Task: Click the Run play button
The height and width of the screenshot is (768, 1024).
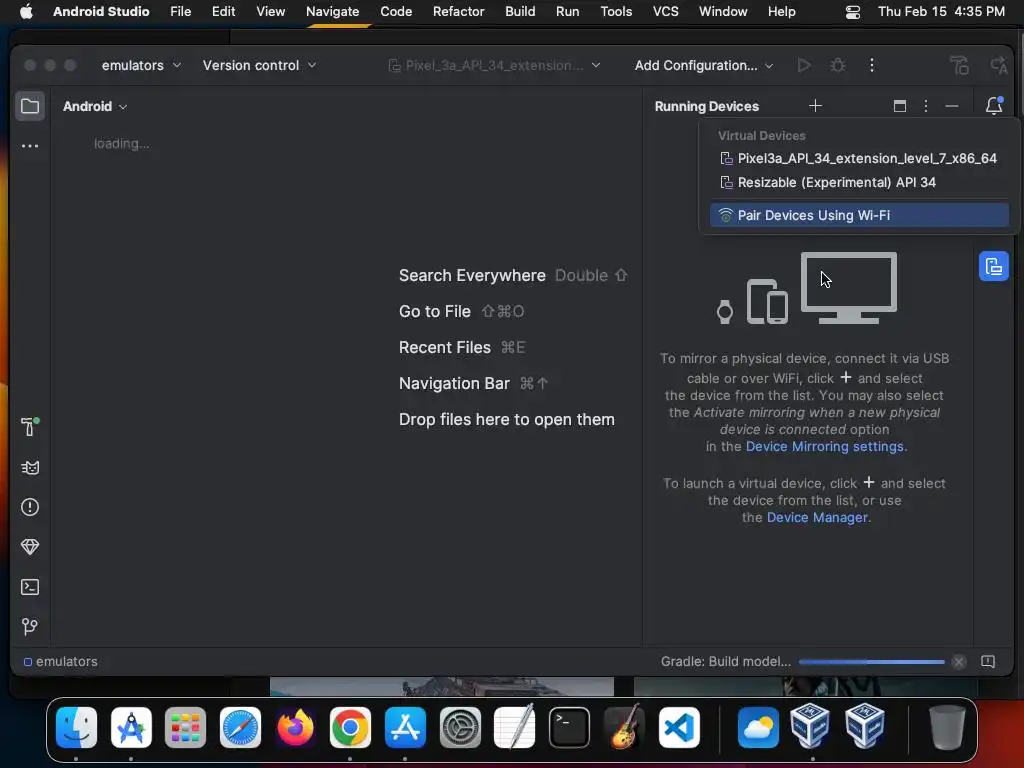Action: tap(804, 65)
